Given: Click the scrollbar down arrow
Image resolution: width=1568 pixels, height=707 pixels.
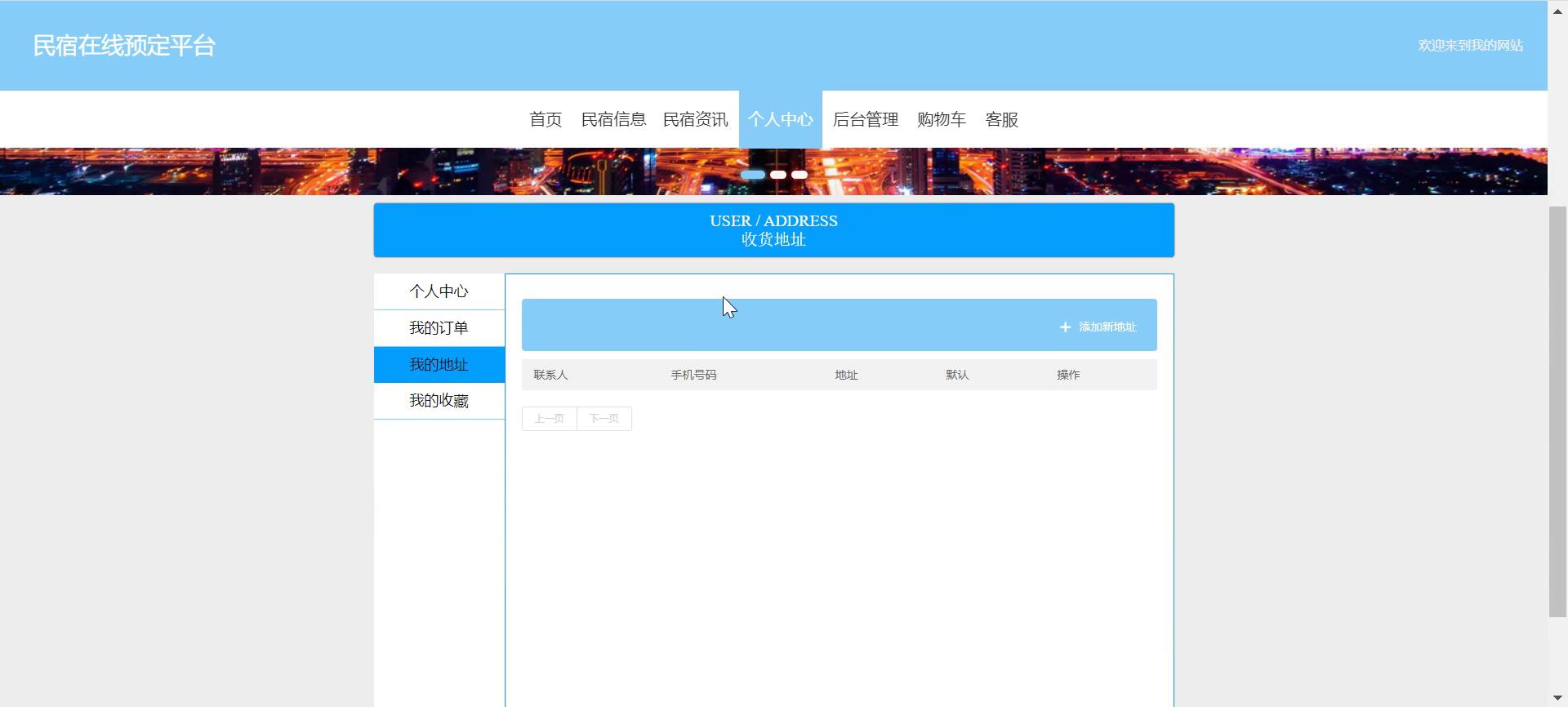Looking at the screenshot, I should pos(1557,697).
